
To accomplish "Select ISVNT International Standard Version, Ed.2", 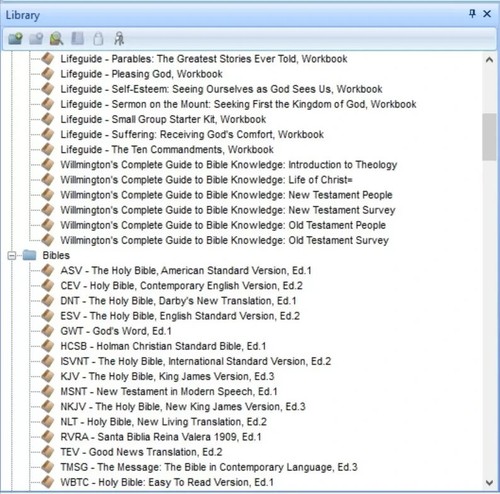I will (x=196, y=361).
